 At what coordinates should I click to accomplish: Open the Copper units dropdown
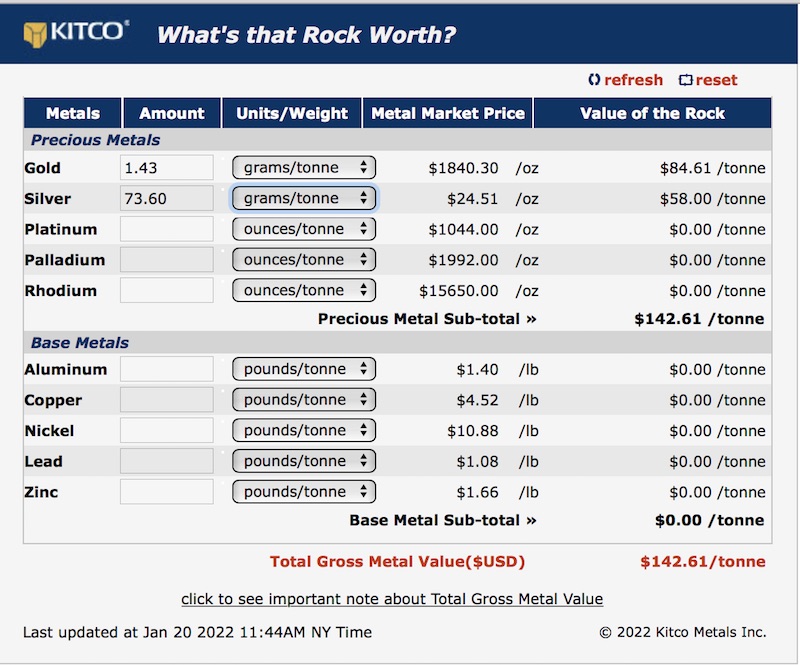click(304, 400)
